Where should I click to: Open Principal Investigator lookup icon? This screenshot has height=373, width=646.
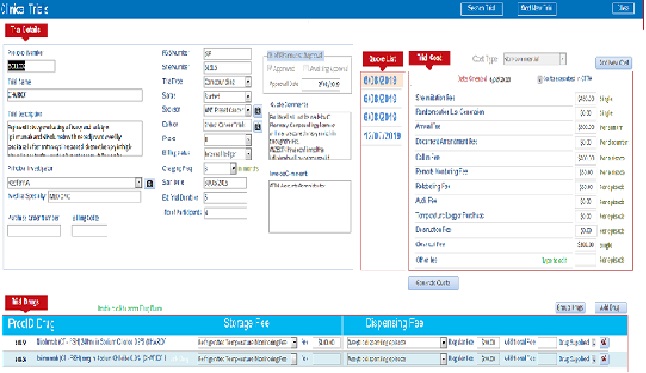150,183
